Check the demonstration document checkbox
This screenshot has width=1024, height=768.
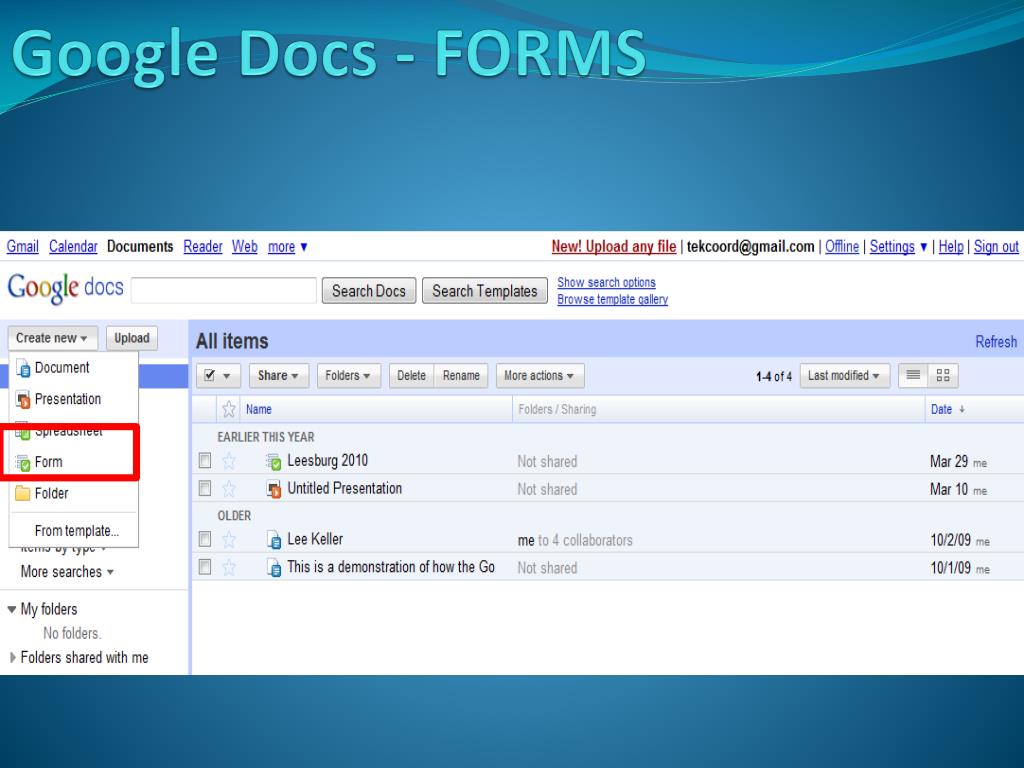coord(205,567)
